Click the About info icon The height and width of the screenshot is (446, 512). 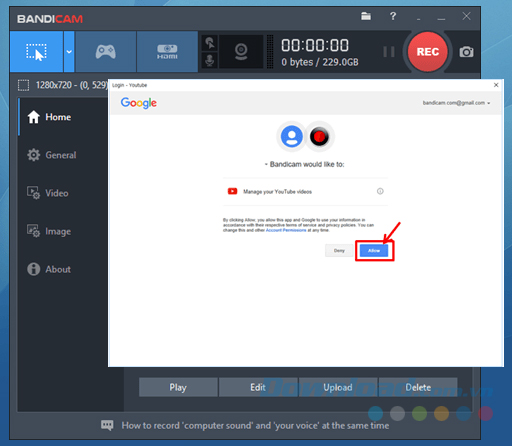[33, 269]
